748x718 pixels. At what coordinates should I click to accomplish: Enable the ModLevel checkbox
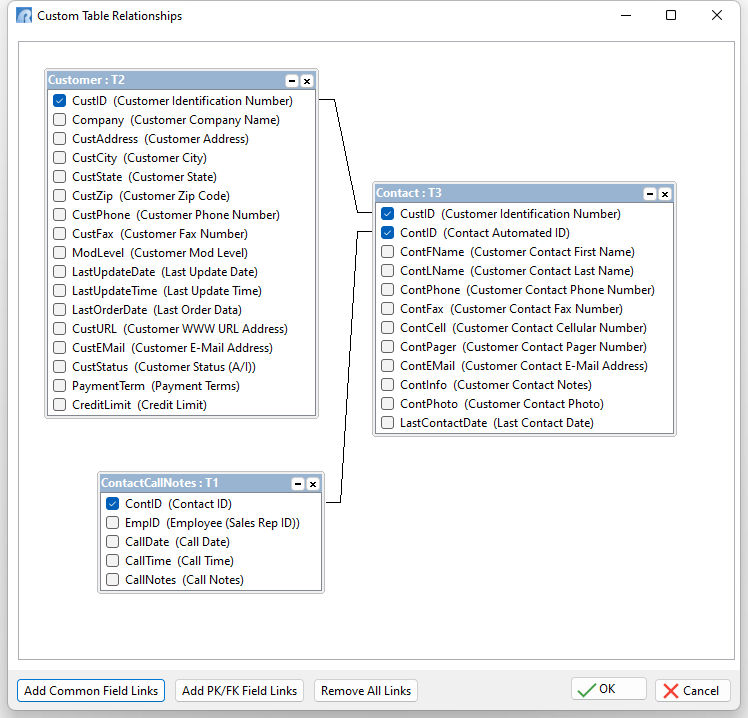coord(60,252)
